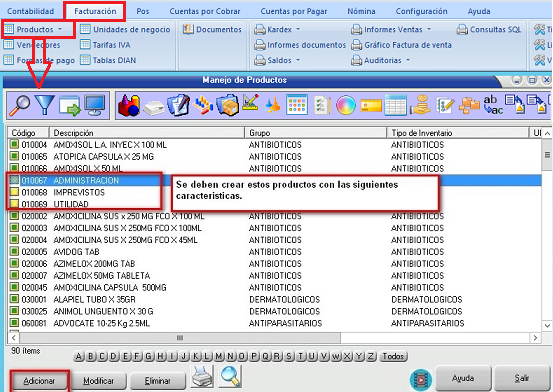This screenshot has width=553, height=392.
Task: Filter the list by letter M
Action: pos(219,356)
